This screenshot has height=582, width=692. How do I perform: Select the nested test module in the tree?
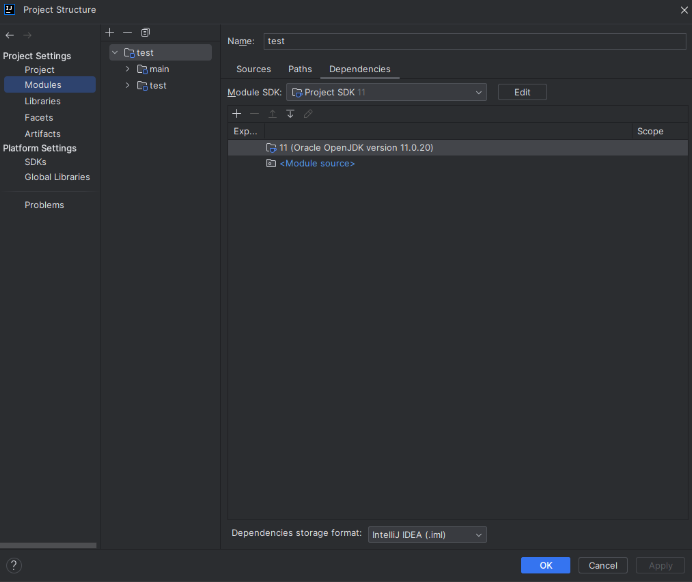pyautogui.click(x=158, y=86)
